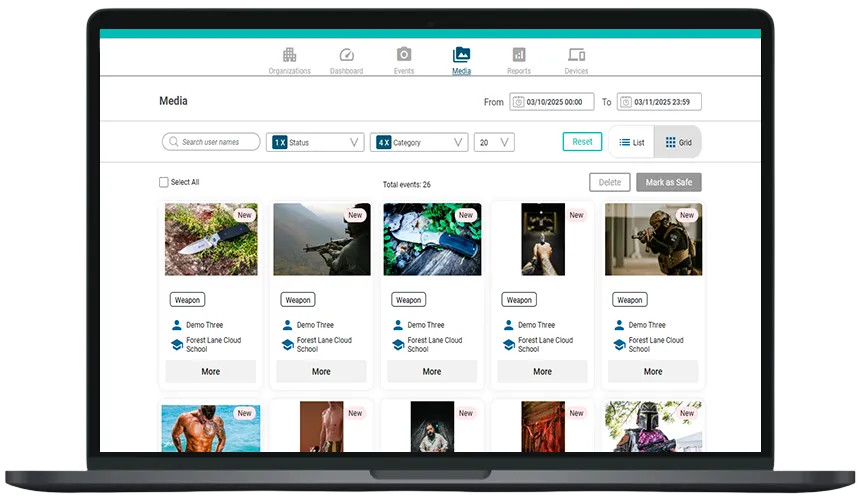The height and width of the screenshot is (501, 860).
Task: Clear the 4 X Category filter badge
Action: point(383,143)
